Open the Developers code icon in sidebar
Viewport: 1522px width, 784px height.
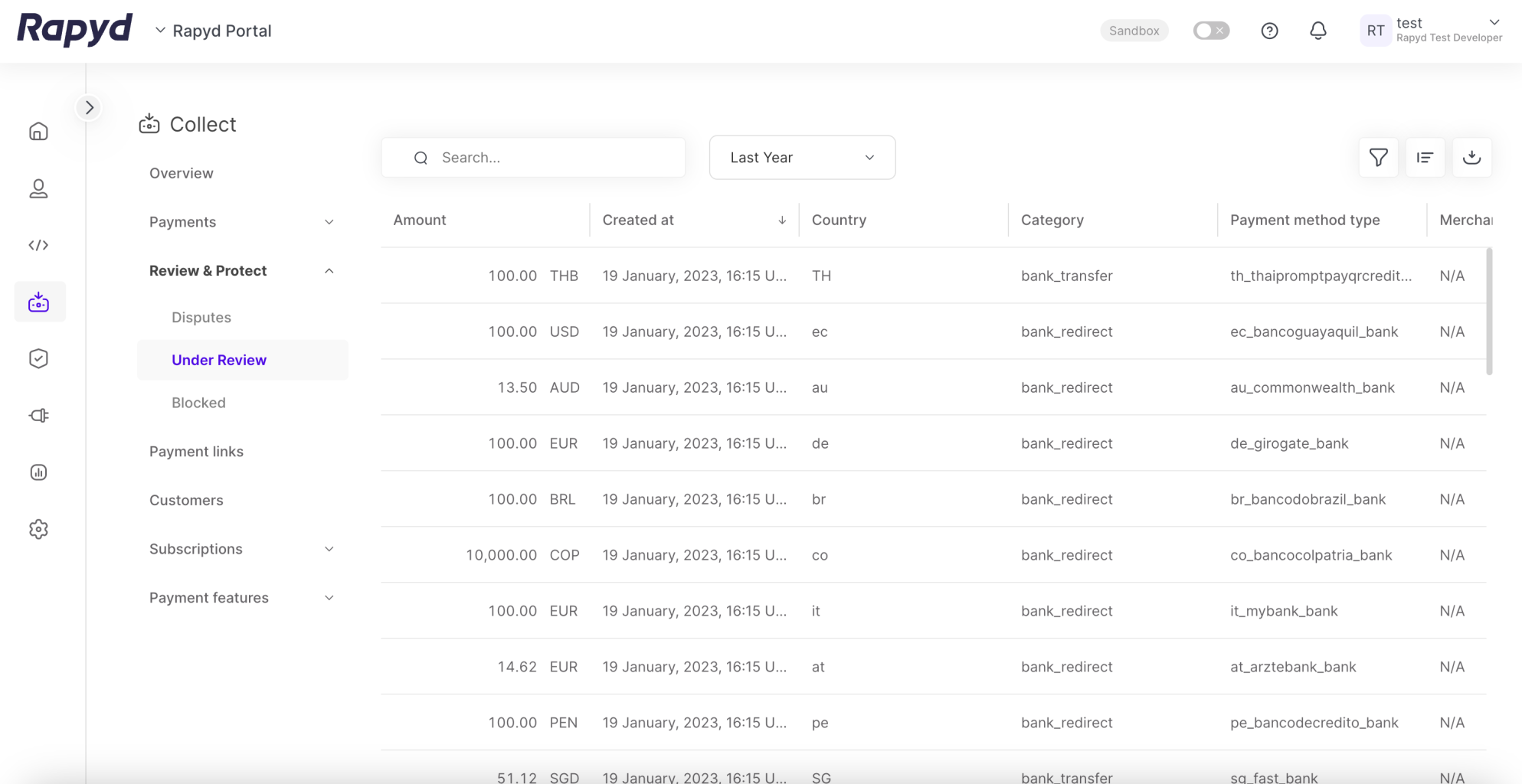pos(38,245)
